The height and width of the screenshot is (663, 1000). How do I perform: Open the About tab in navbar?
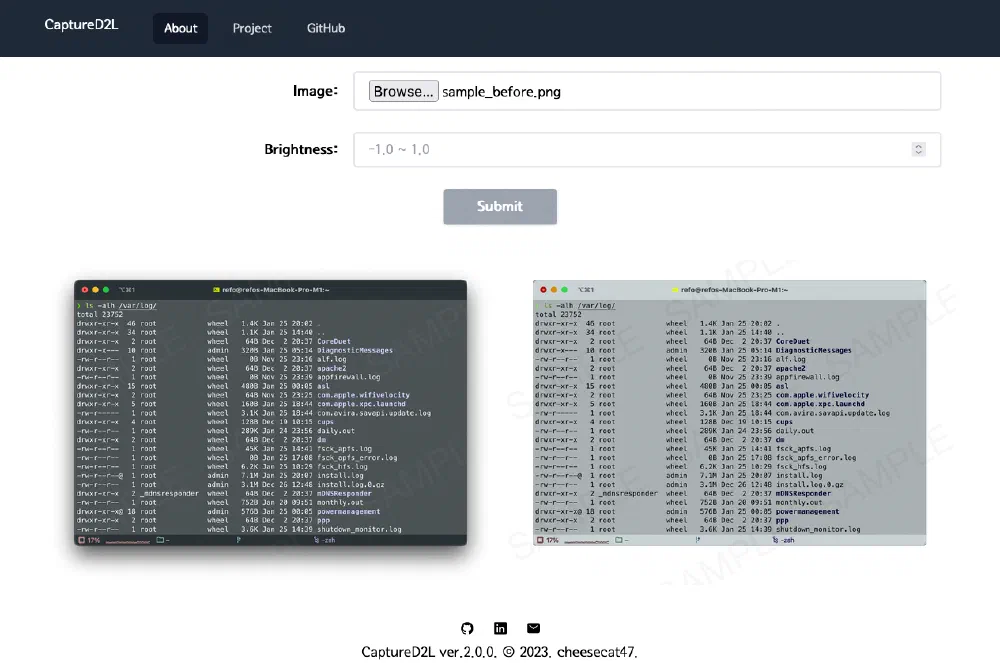pos(180,28)
